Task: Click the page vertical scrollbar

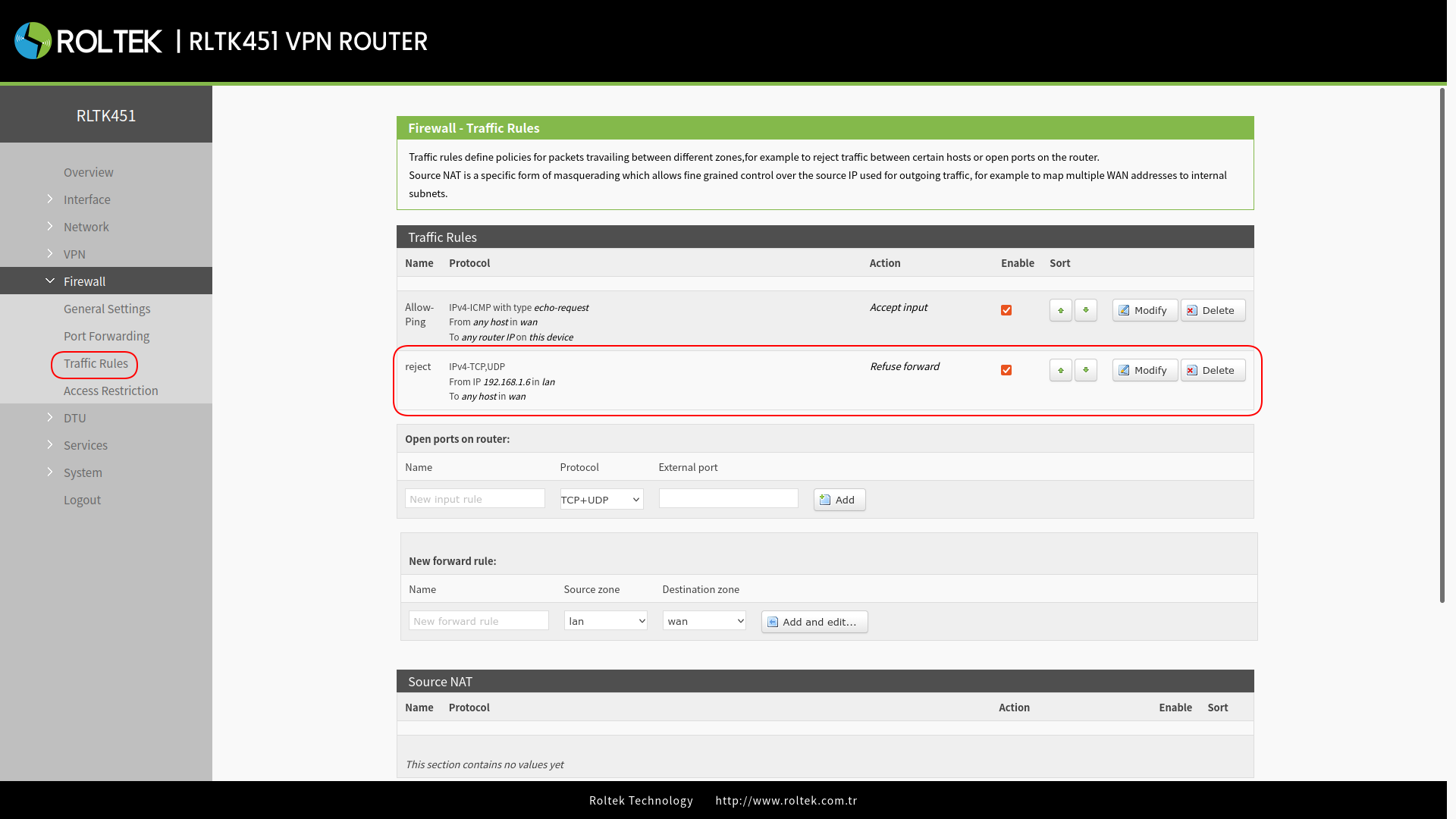Action: [1442, 345]
